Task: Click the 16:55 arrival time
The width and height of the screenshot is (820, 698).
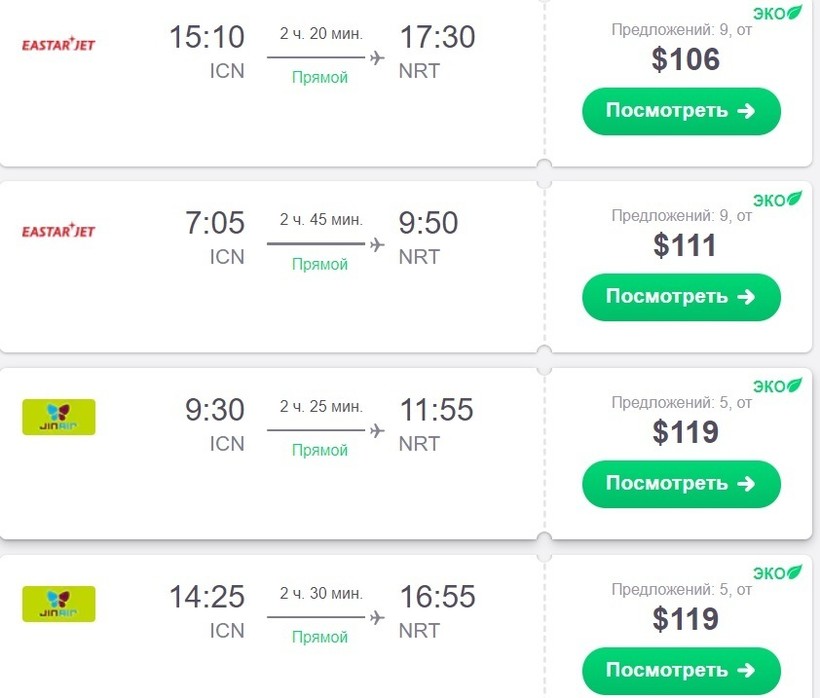Action: point(437,597)
